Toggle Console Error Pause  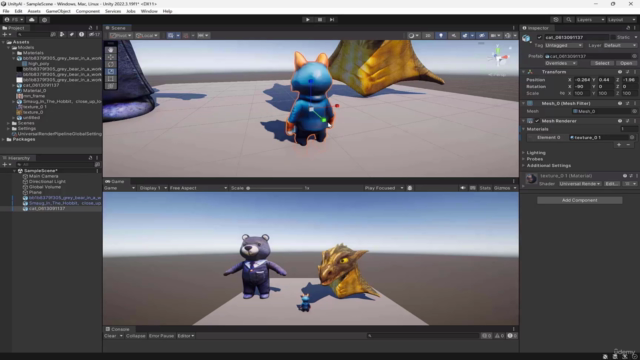tap(161, 336)
